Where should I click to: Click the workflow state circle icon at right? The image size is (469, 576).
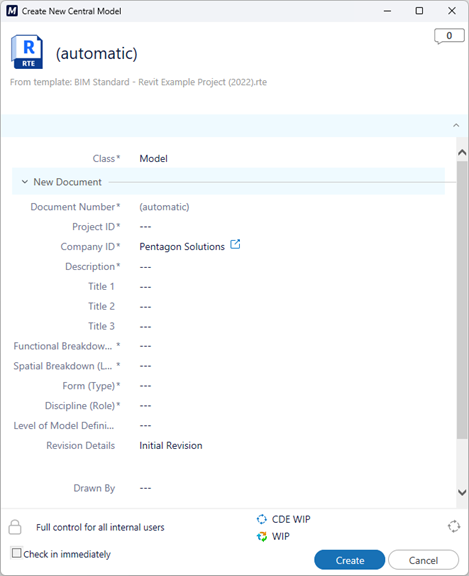454,526
